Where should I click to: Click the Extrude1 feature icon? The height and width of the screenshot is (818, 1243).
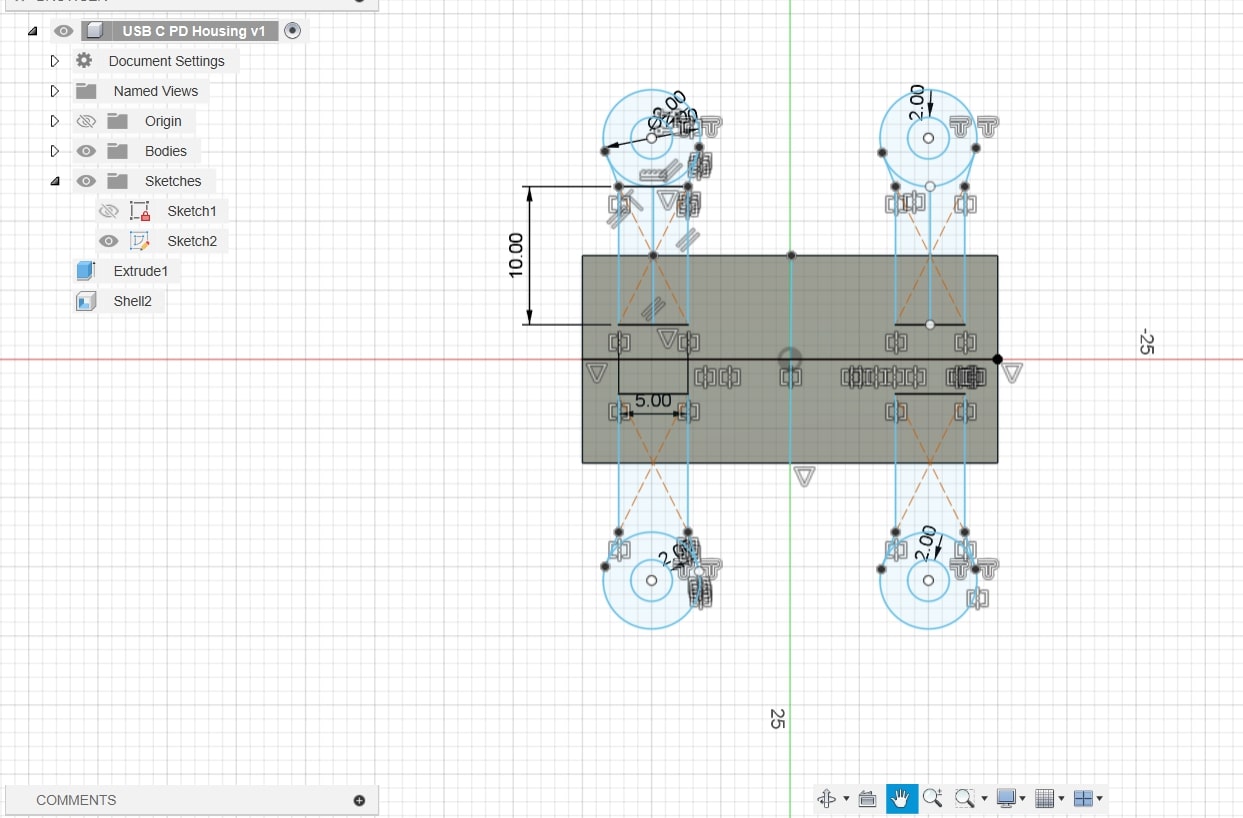coord(85,271)
